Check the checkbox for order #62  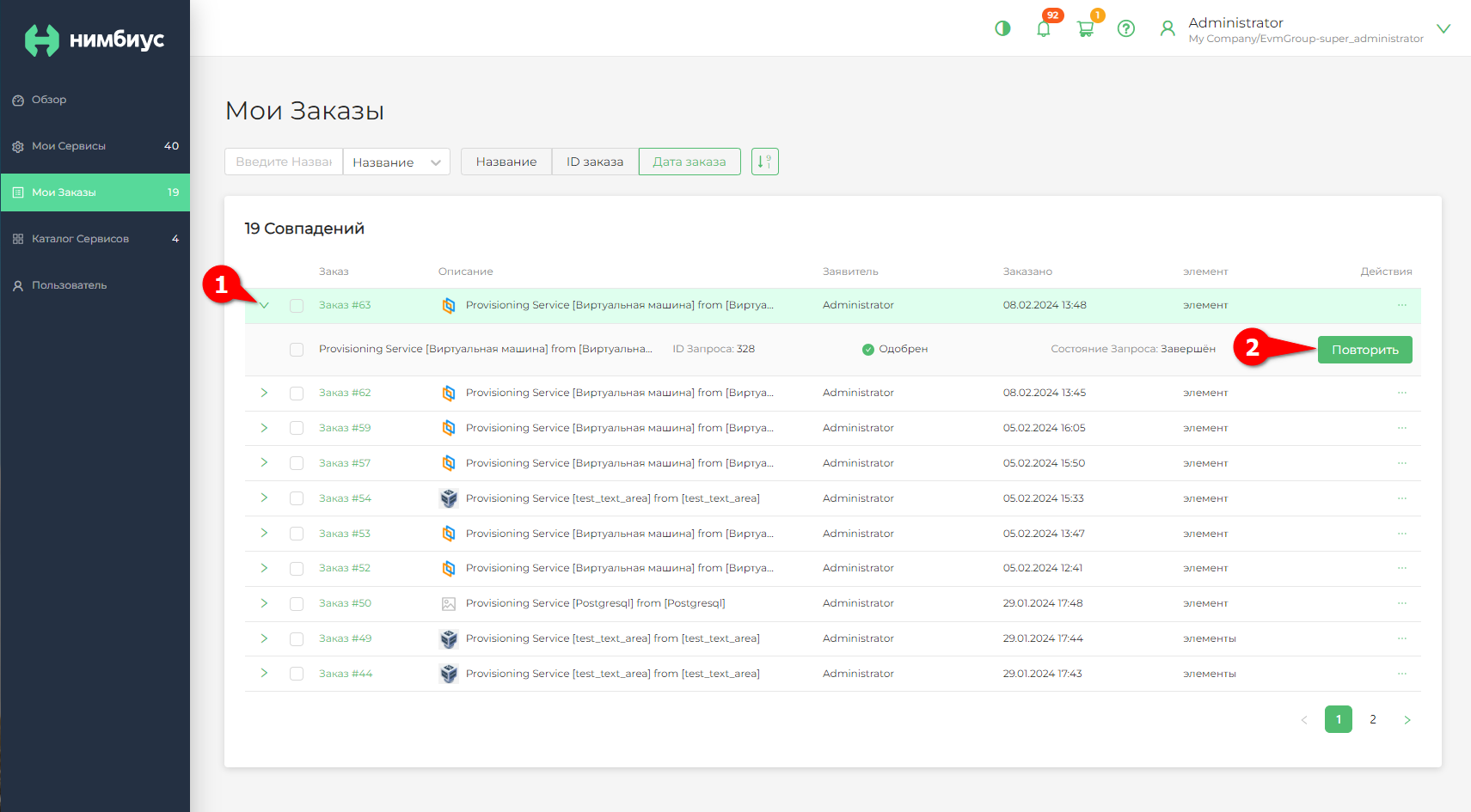[297, 394]
